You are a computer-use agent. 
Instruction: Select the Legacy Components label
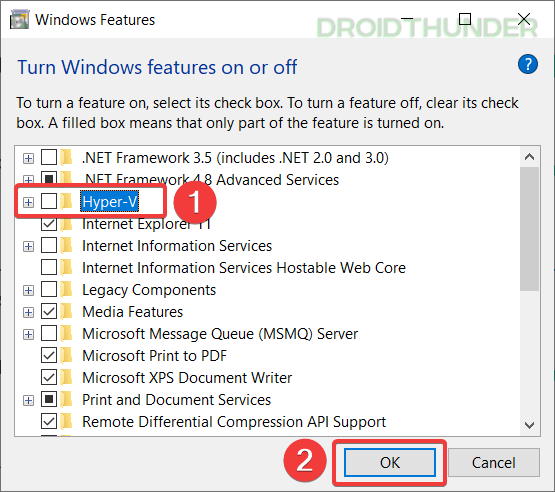[149, 290]
